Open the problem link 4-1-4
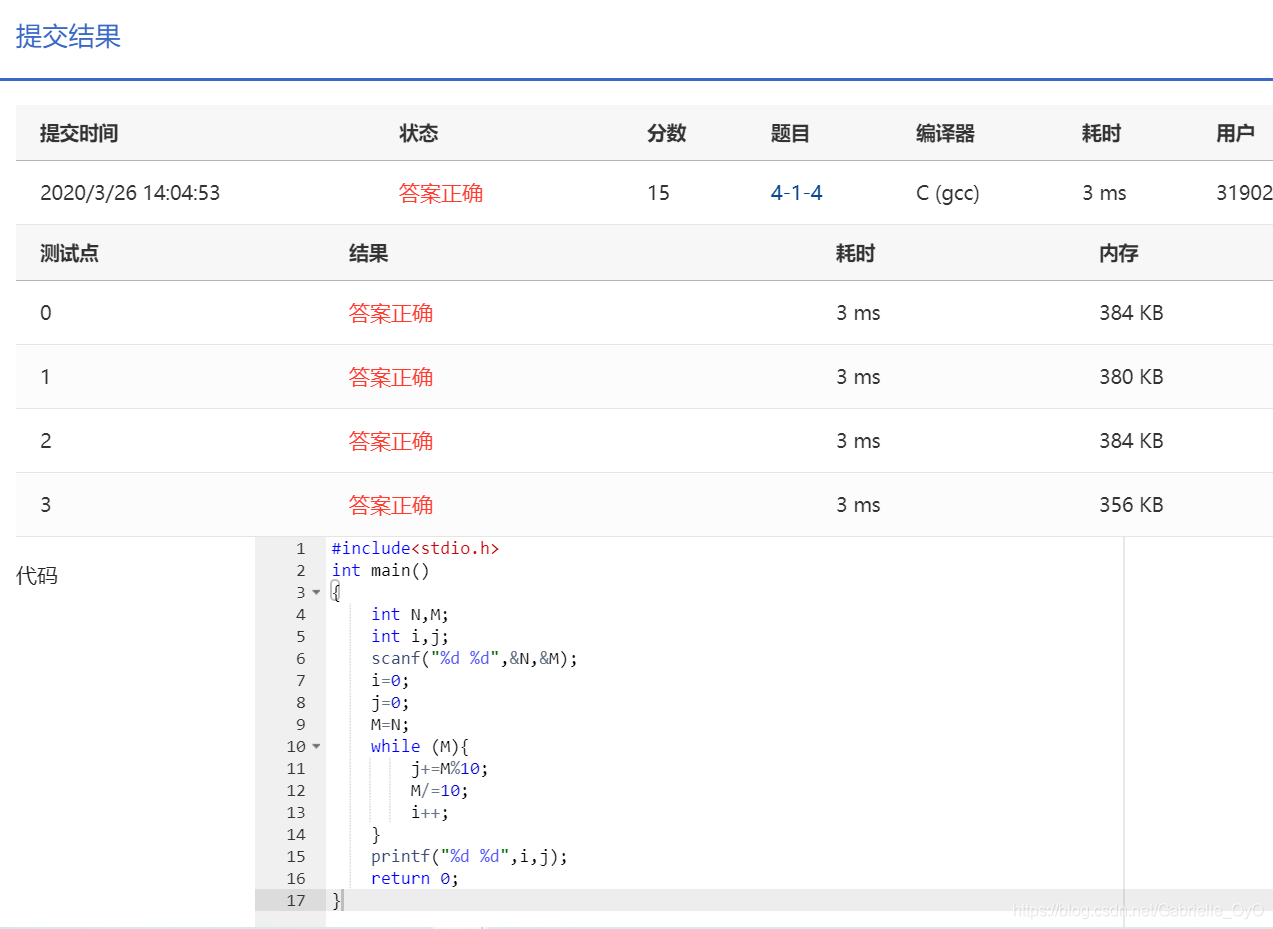The height and width of the screenshot is (929, 1273). [x=796, y=193]
